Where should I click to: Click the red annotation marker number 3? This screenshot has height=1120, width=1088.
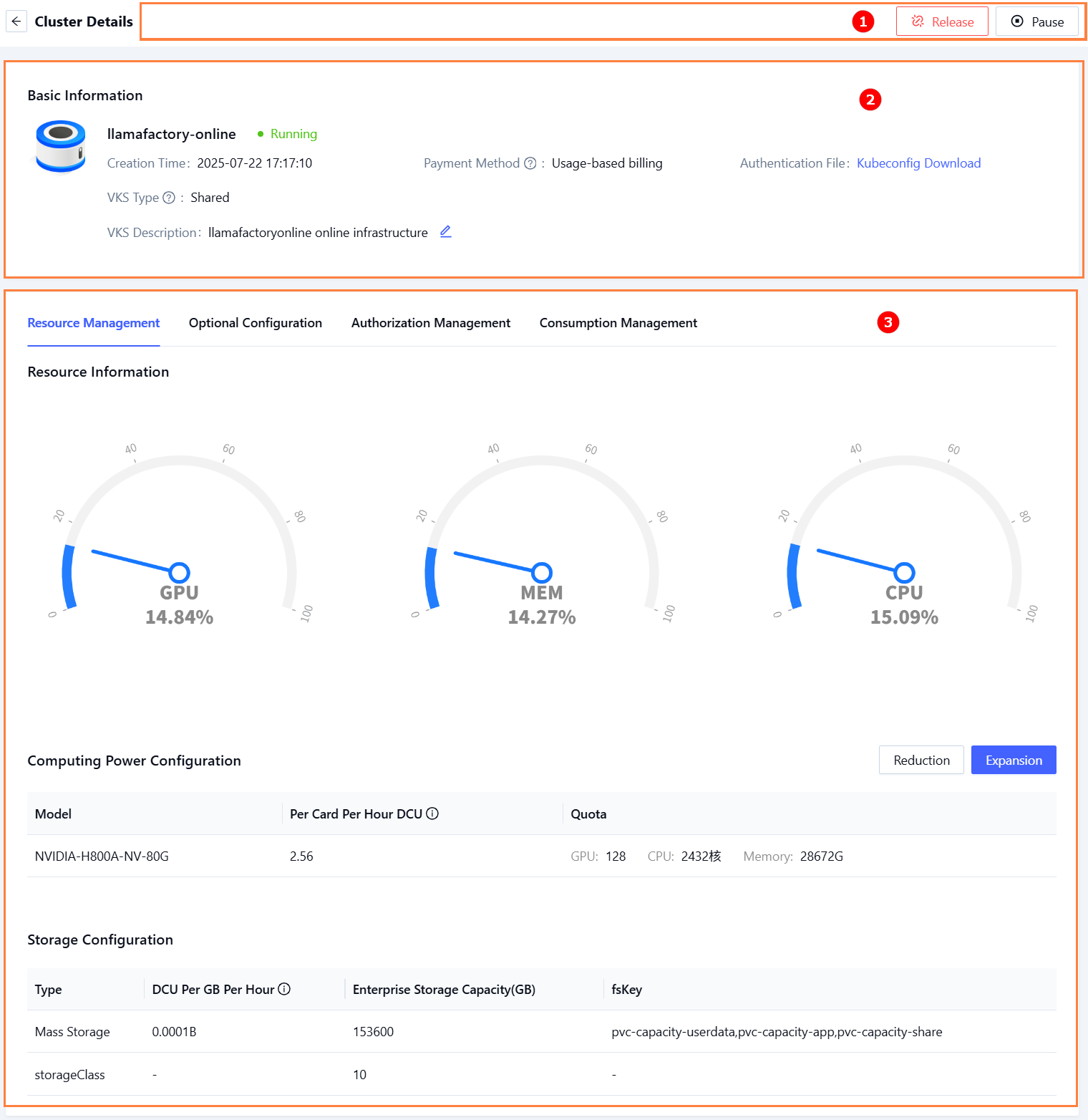click(x=888, y=322)
